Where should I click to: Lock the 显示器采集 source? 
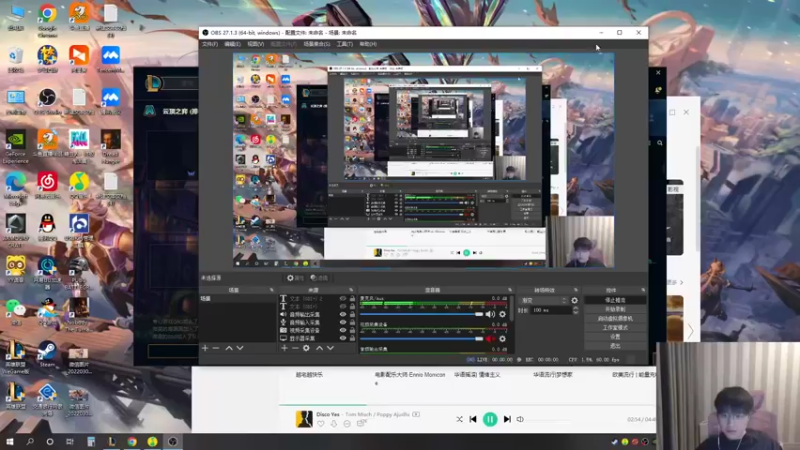[x=352, y=338]
